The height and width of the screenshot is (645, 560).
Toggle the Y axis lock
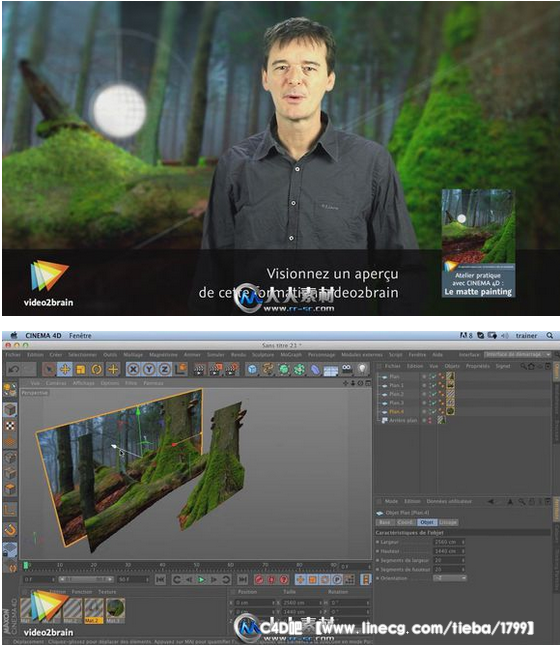click(x=149, y=369)
